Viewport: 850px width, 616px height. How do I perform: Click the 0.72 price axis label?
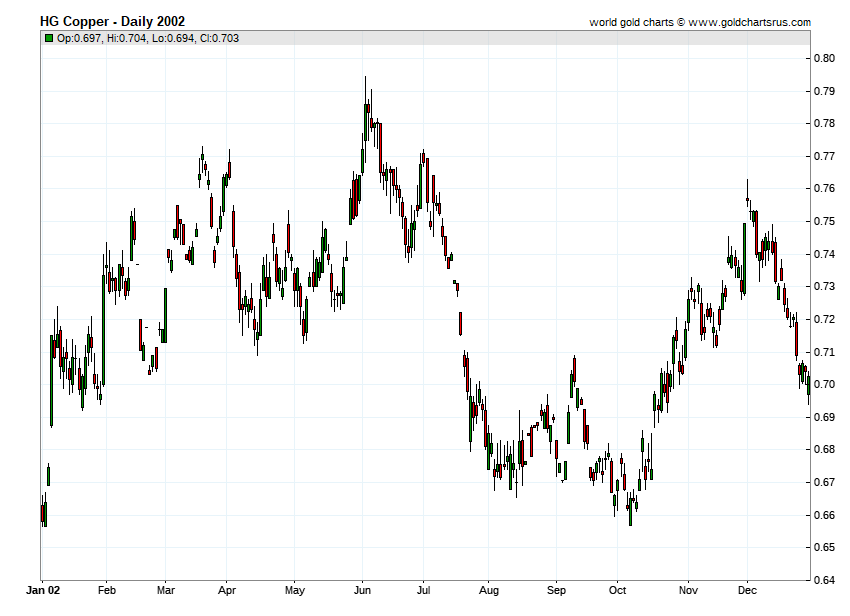click(825, 319)
